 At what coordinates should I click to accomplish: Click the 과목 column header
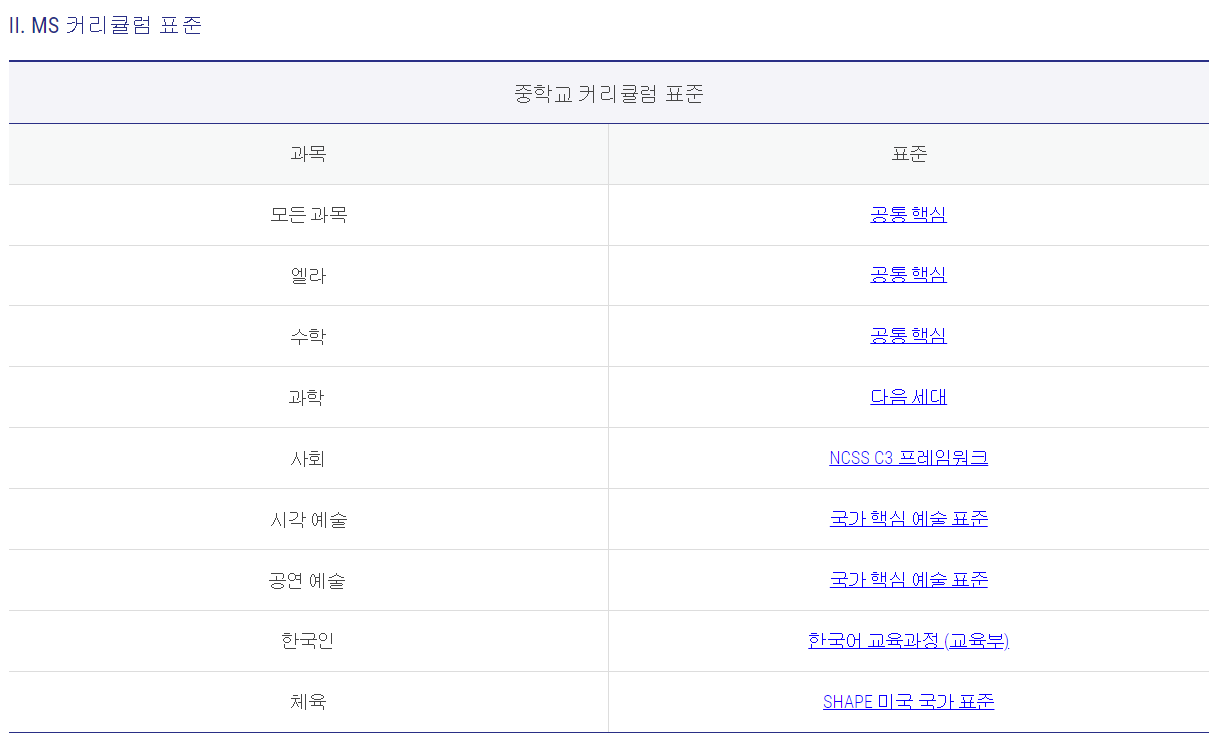pos(308,154)
